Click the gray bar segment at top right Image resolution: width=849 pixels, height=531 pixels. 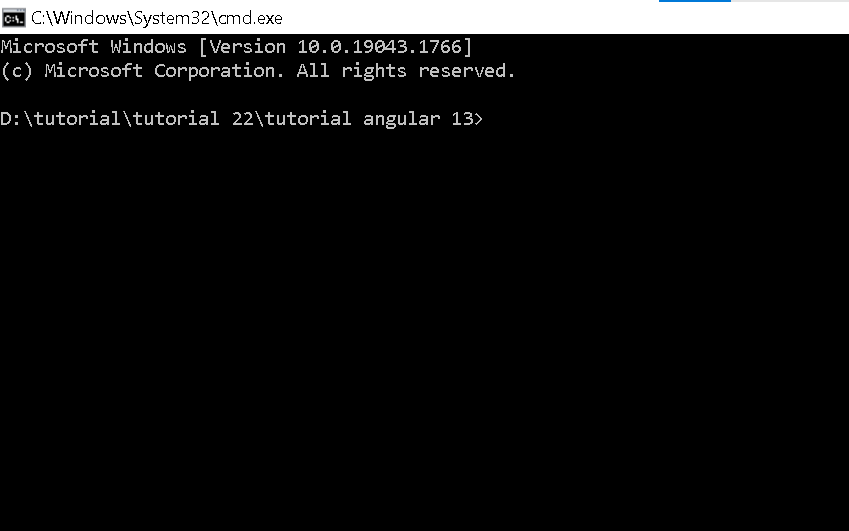click(790, 1)
